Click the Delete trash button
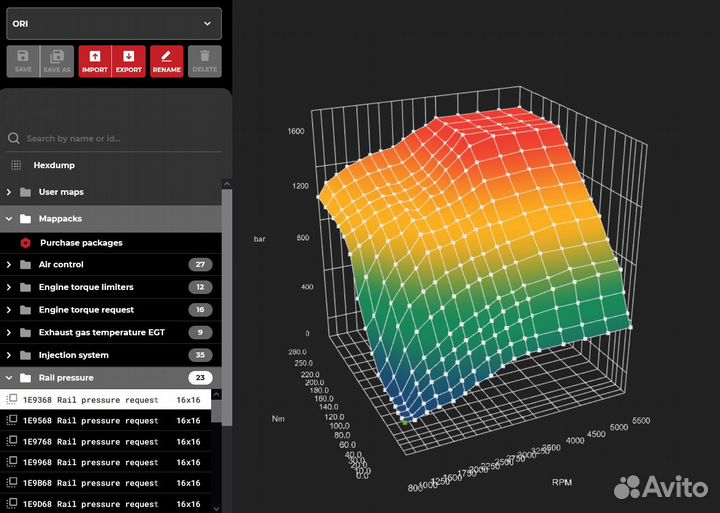 (x=204, y=61)
